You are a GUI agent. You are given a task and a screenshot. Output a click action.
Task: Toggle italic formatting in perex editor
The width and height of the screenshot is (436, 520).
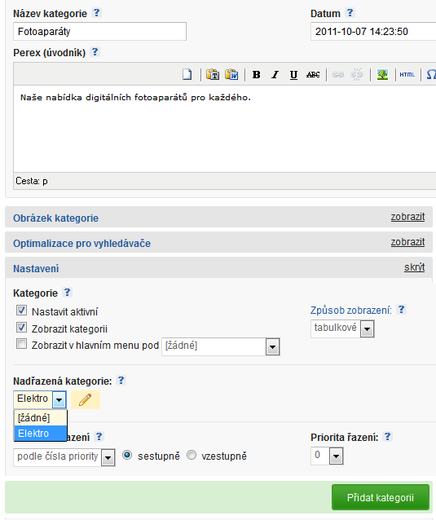[x=275, y=75]
